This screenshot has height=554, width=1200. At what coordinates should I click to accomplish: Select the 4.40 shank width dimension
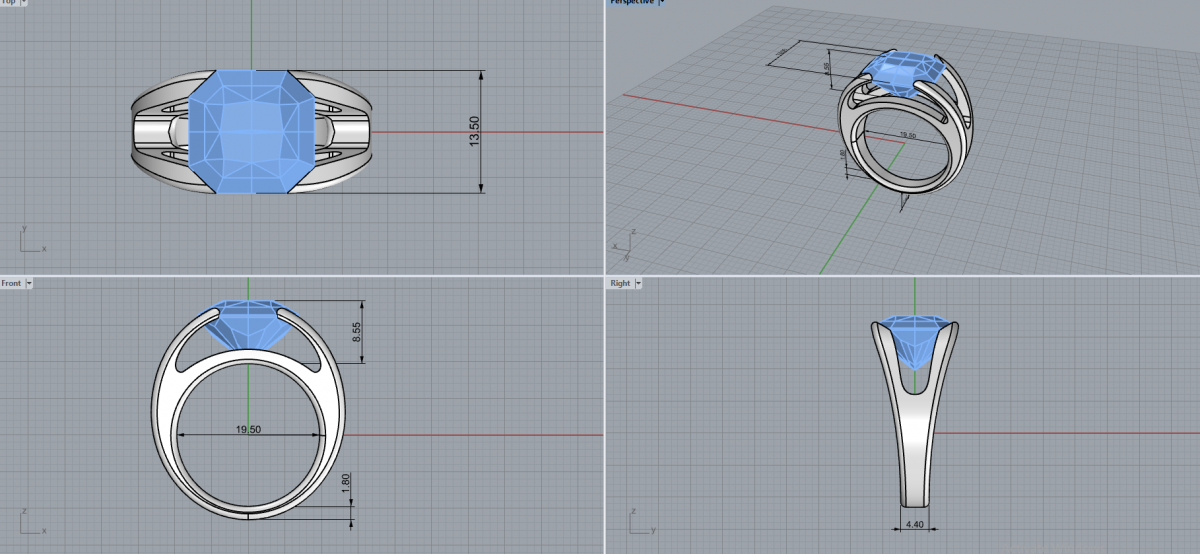pyautogui.click(x=915, y=523)
